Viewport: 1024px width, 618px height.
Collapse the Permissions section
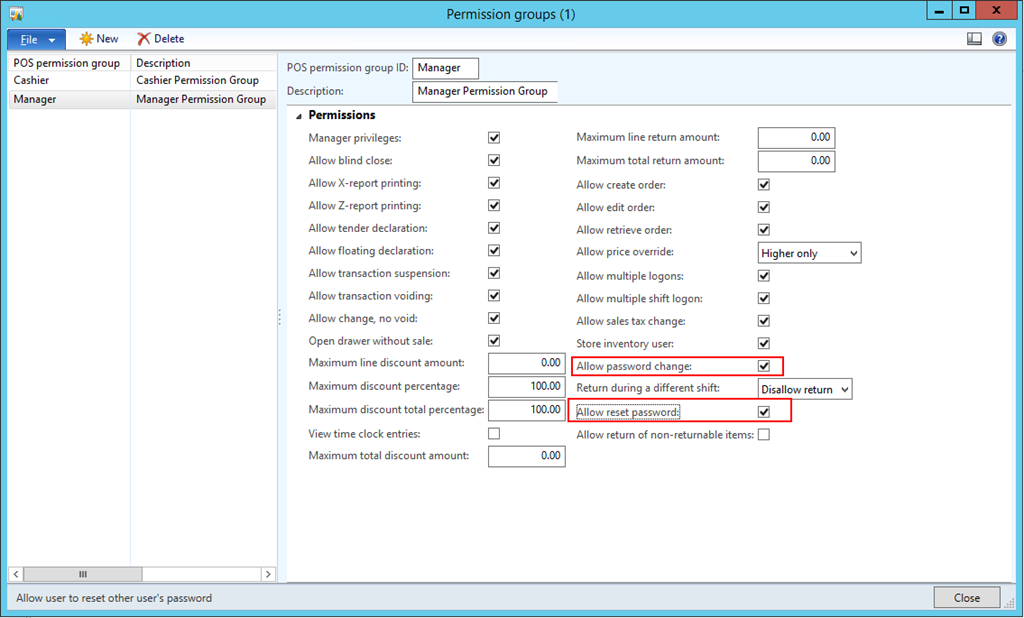point(299,116)
